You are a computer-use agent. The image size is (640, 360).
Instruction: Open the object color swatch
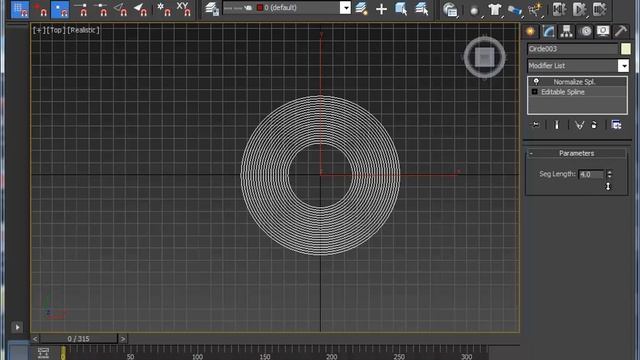coord(625,49)
